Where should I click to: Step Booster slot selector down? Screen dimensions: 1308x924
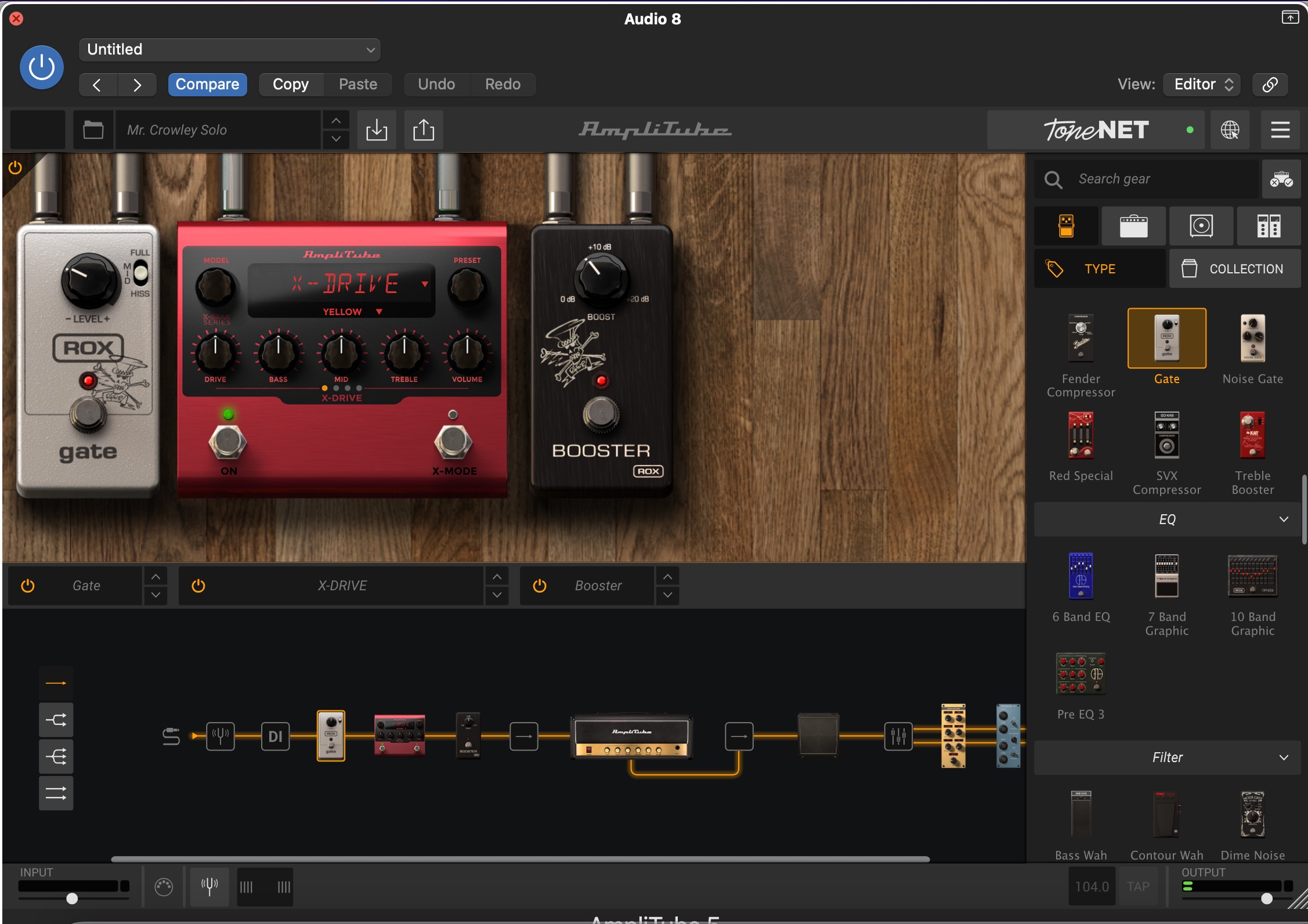(667, 595)
